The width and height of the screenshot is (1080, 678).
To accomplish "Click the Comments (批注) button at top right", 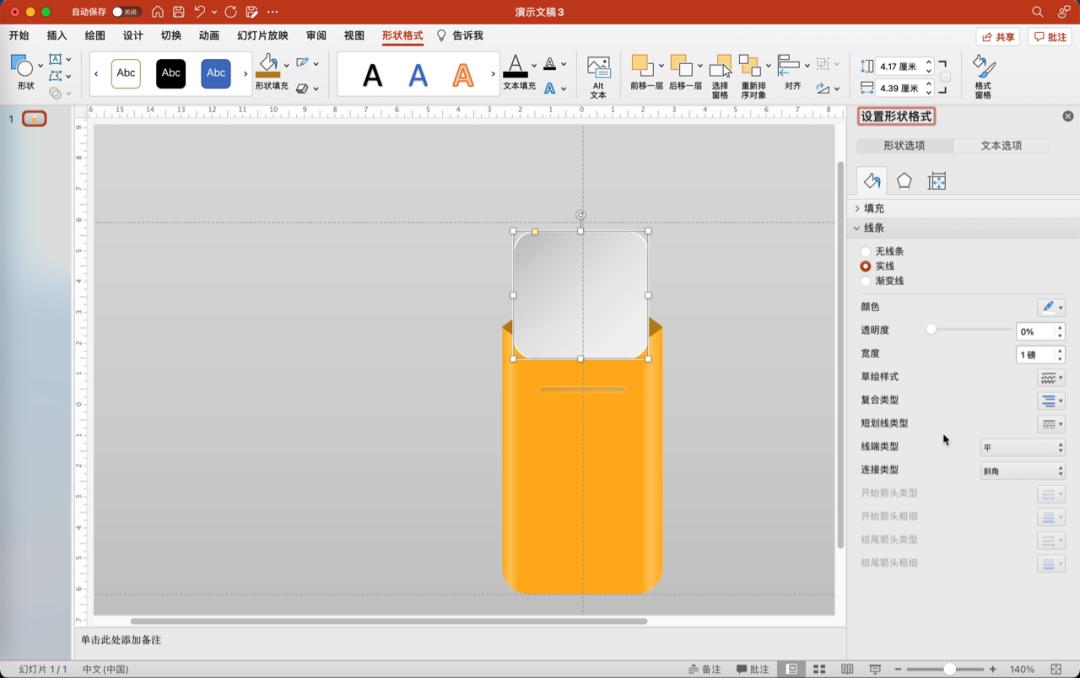I will (1050, 36).
